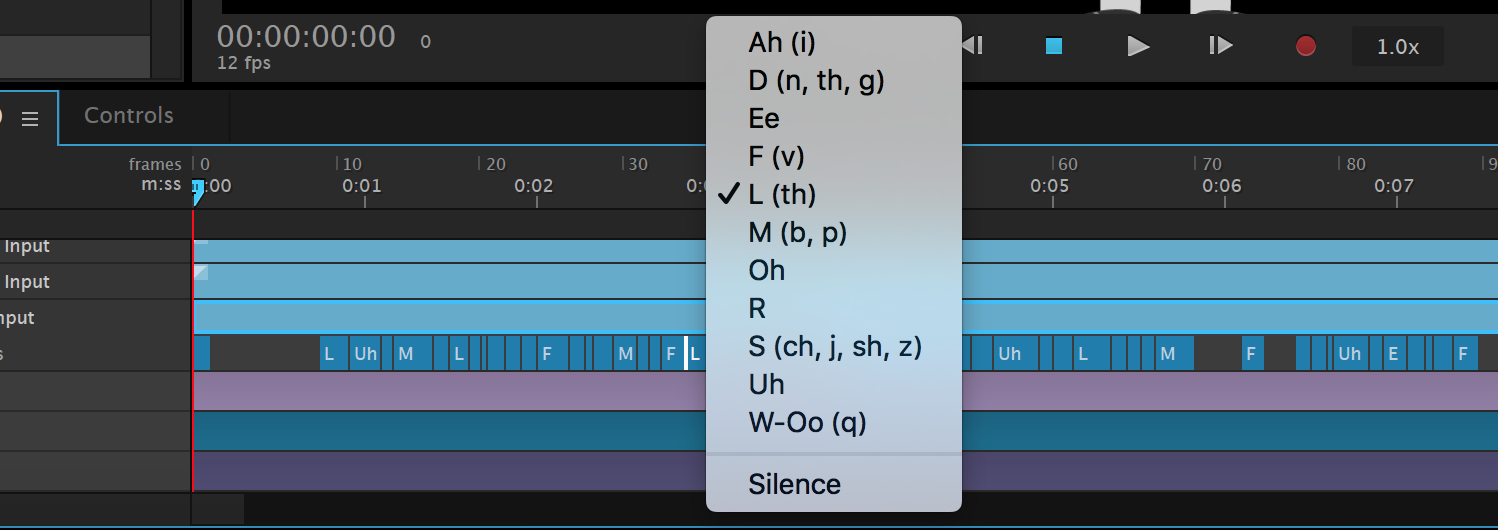Click the red Record button

pos(1305,46)
